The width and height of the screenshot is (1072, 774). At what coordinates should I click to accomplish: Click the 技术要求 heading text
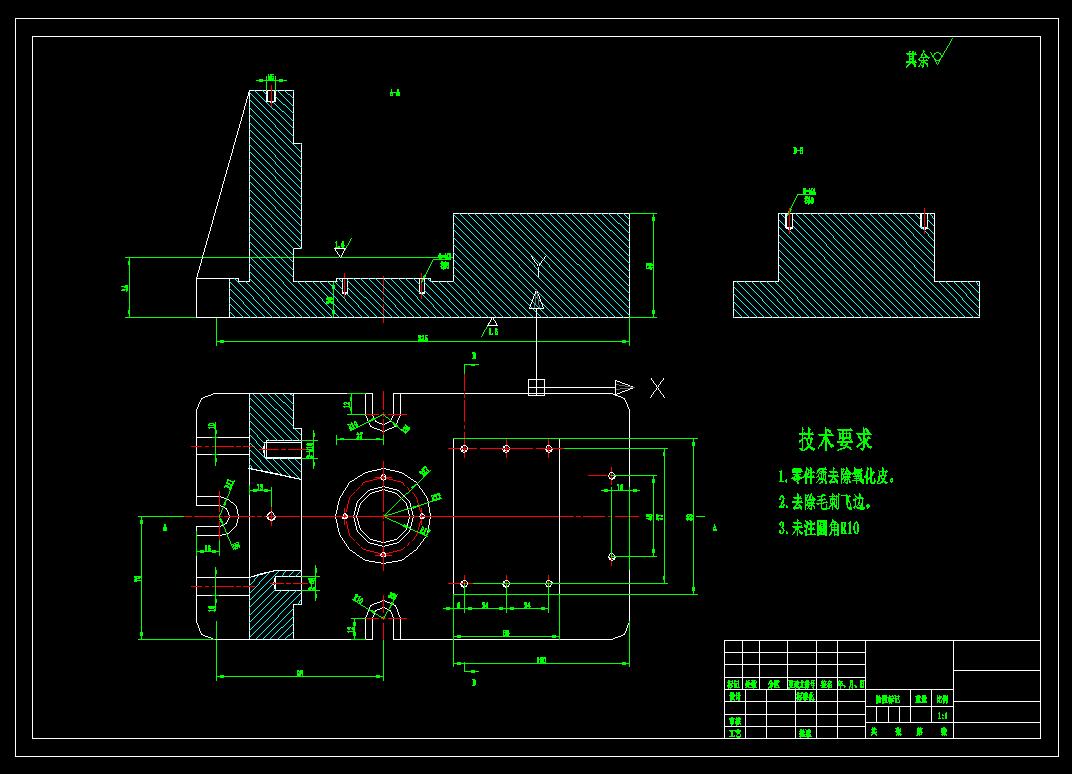click(x=835, y=440)
